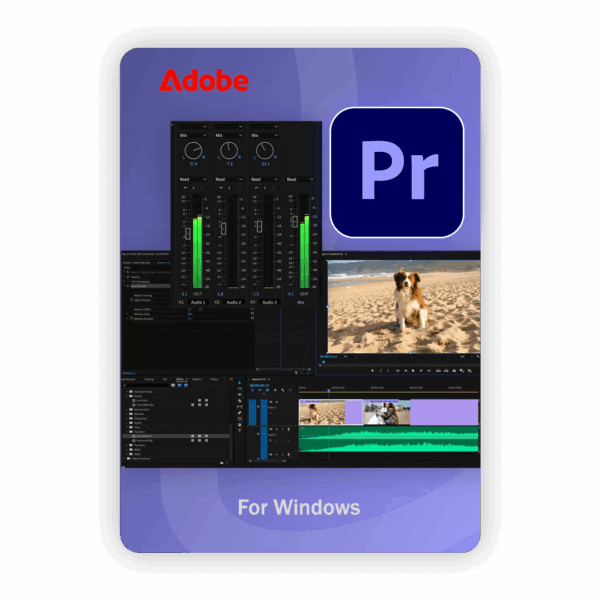Click the 'For Windows' label
600x600 pixels.
point(298,507)
